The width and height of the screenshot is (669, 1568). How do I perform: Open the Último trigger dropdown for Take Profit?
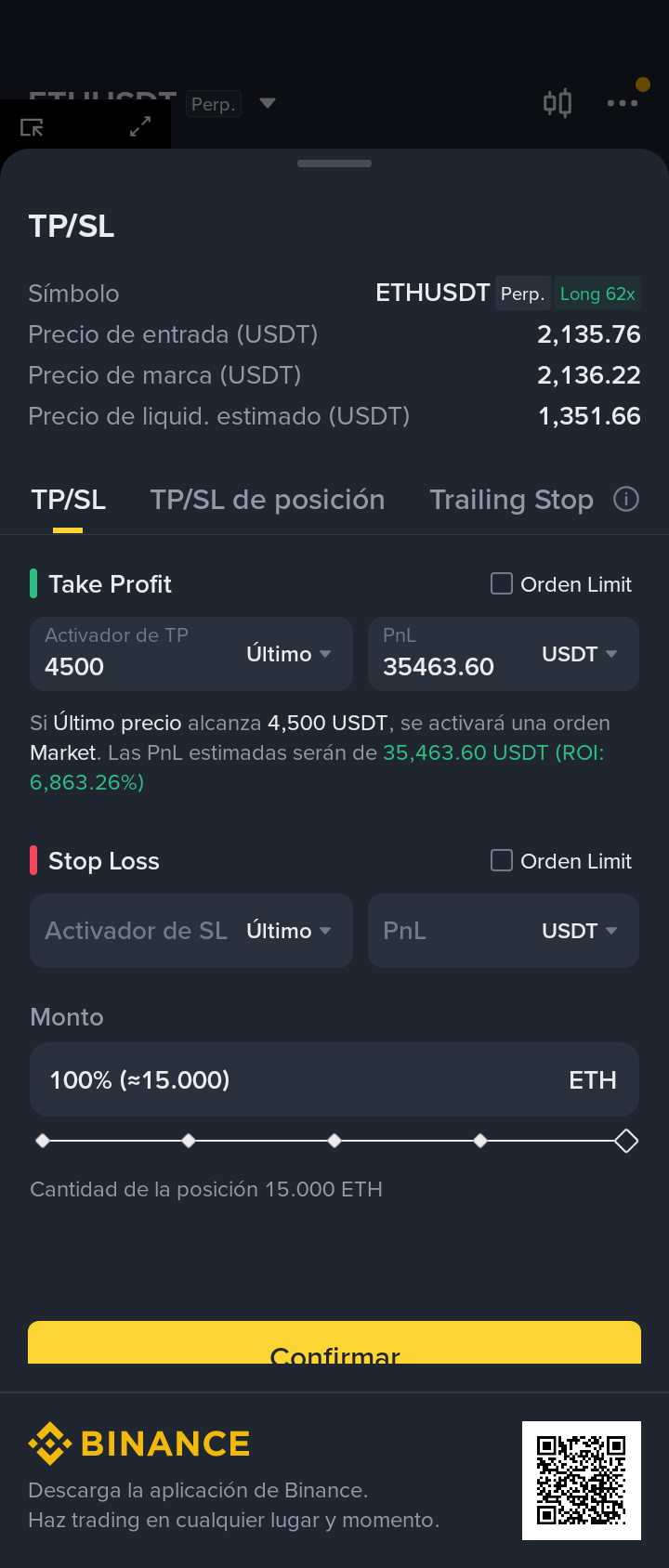(x=289, y=654)
